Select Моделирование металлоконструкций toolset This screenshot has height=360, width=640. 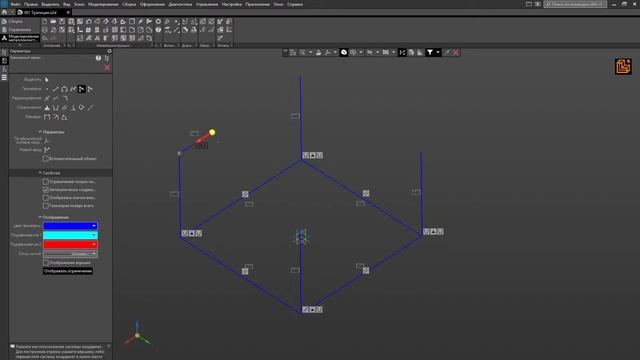coord(20,38)
